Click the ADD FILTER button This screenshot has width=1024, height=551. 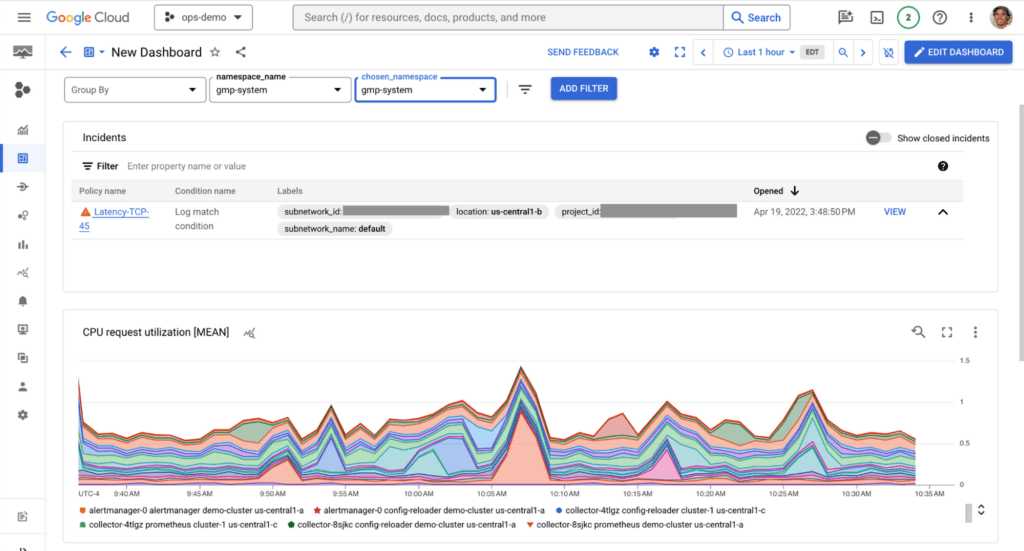click(583, 89)
